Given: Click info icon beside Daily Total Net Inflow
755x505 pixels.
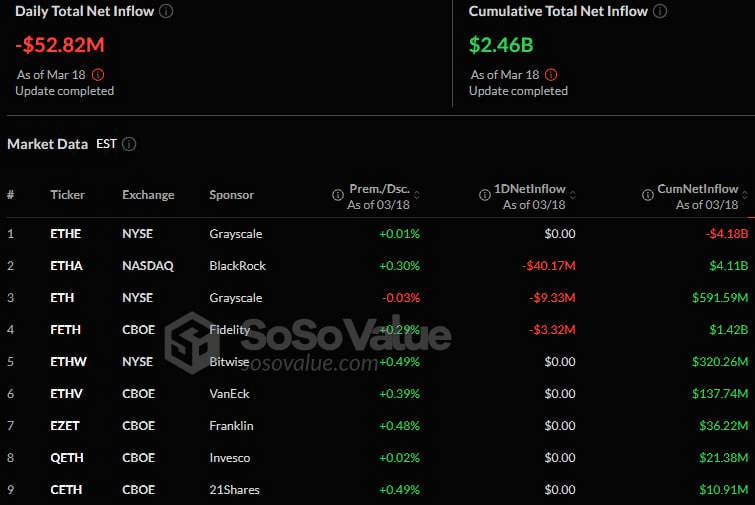Looking at the screenshot, I should 166,11.
